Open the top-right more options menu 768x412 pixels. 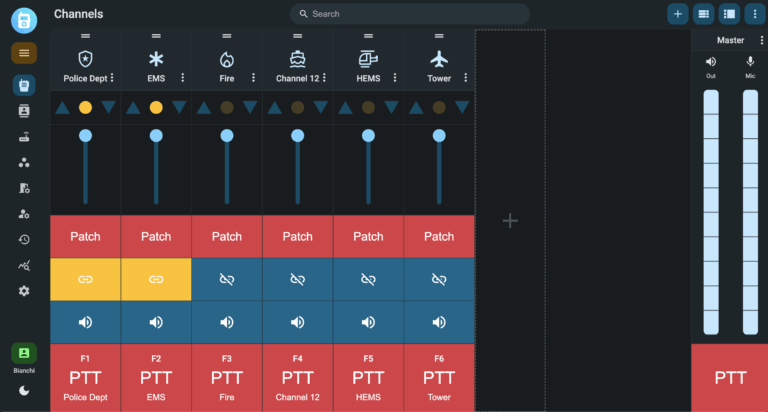(x=753, y=14)
